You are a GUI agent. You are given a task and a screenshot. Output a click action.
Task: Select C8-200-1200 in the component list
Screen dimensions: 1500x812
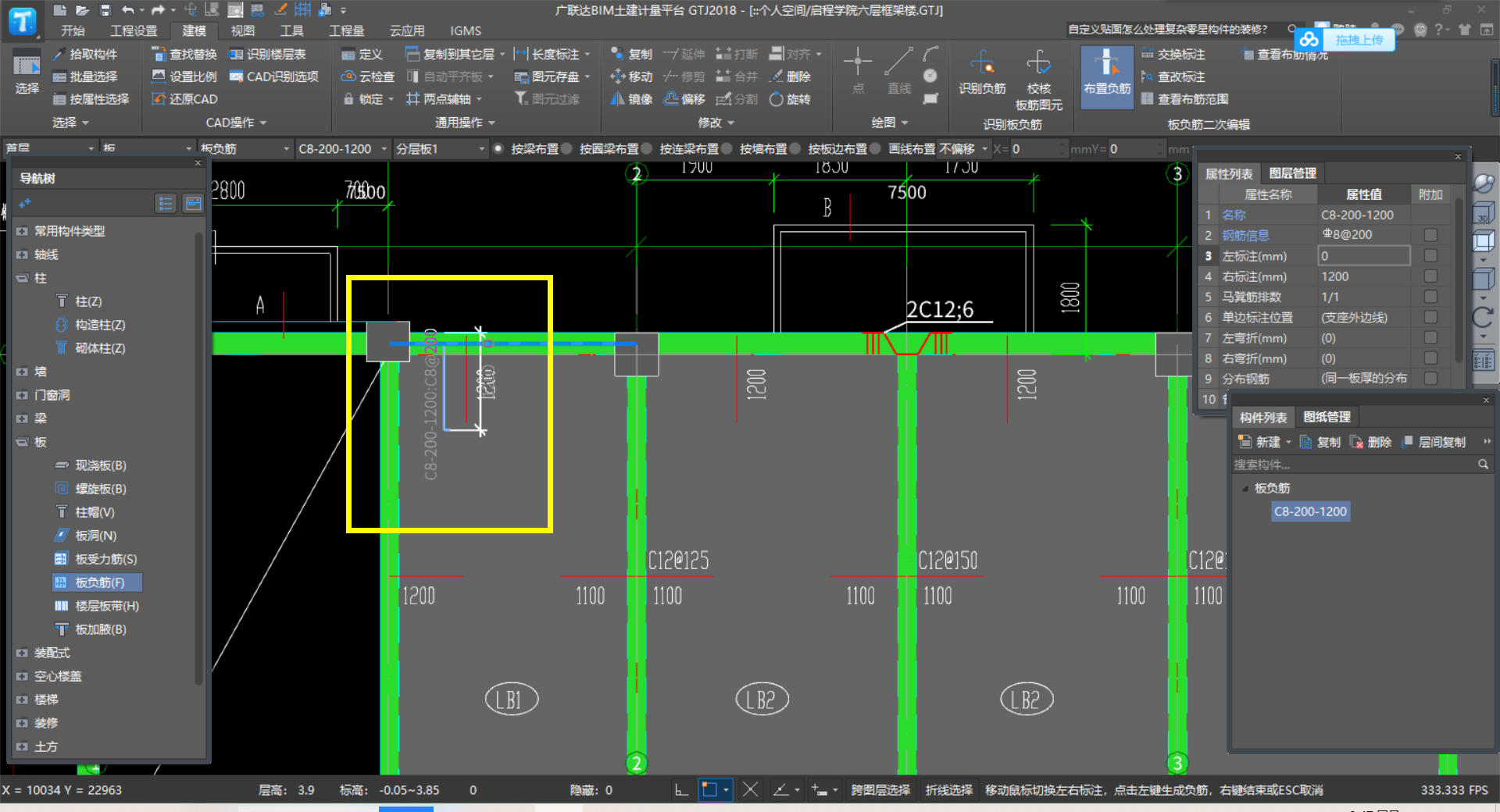[x=1310, y=511]
